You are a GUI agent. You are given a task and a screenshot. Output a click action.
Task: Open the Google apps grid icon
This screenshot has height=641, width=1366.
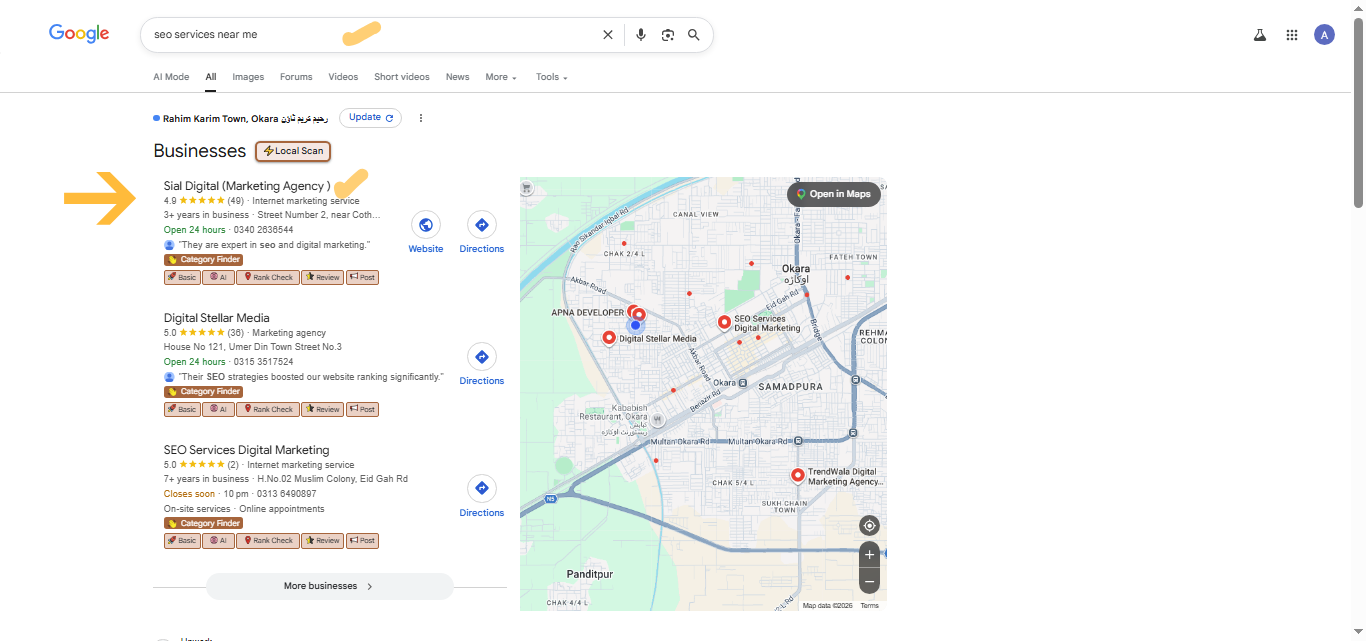tap(1292, 35)
